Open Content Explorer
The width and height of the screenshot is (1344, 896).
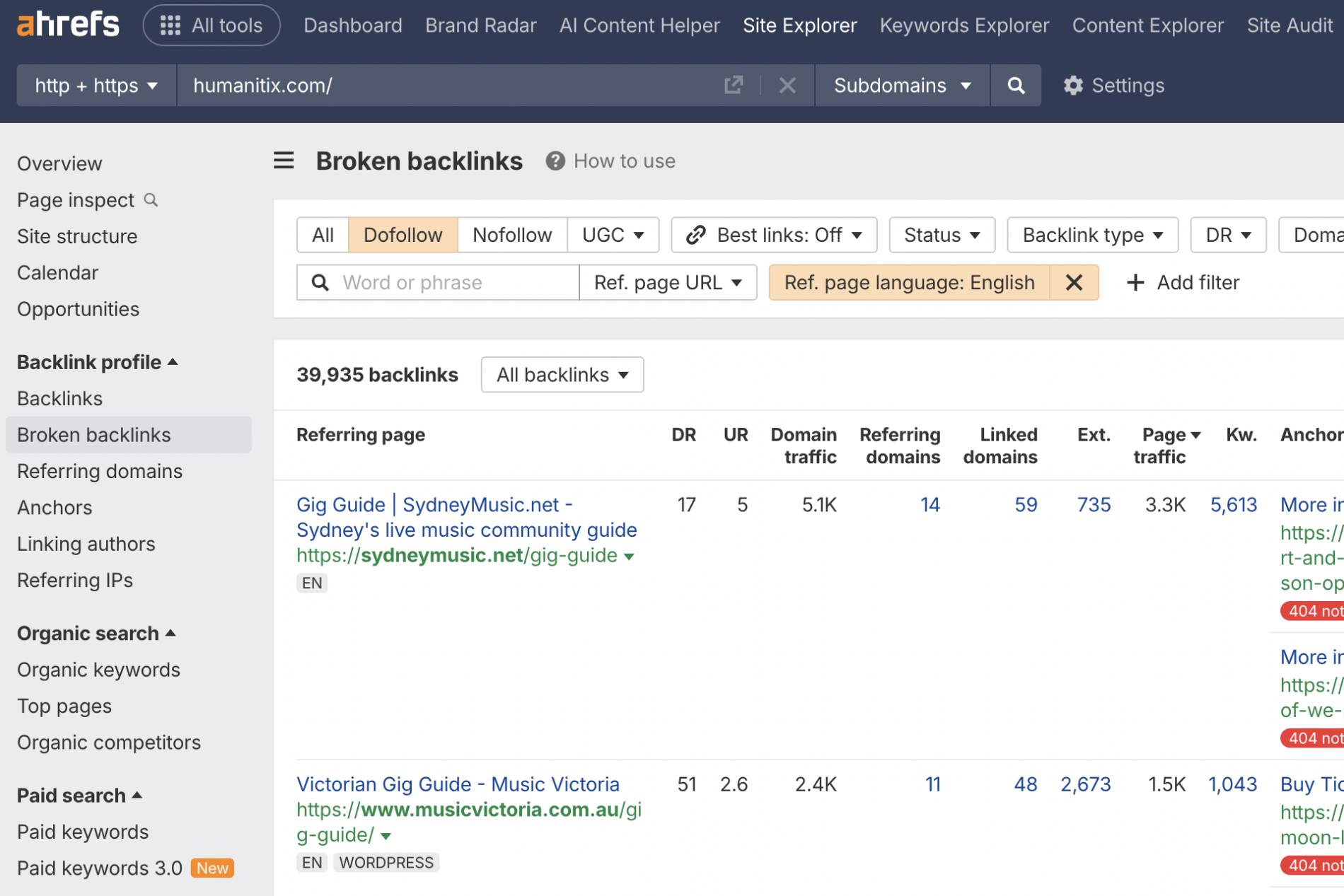point(1147,25)
